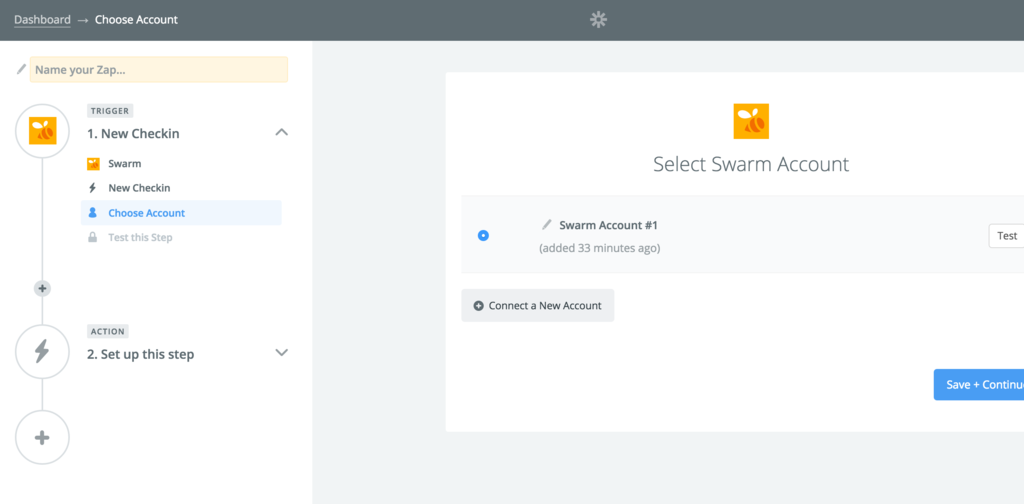Viewport: 1024px width, 504px height.
Task: Click the plus icon in Connect a New Account
Action: point(479,306)
